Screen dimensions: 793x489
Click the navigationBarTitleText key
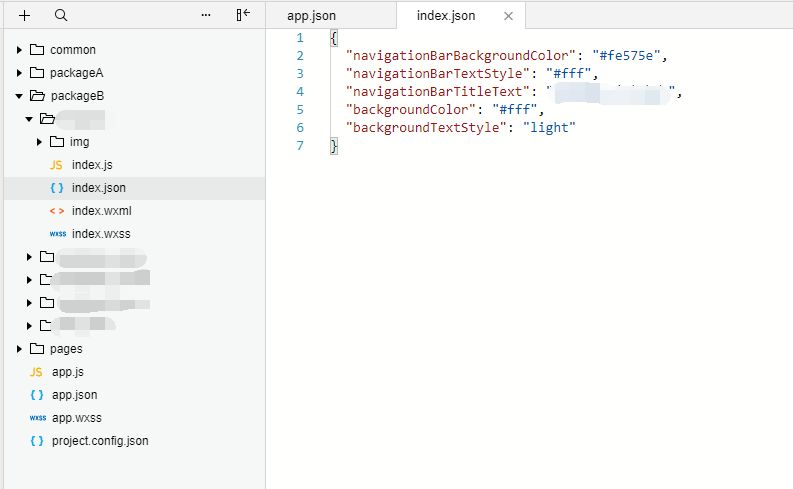tap(437, 92)
